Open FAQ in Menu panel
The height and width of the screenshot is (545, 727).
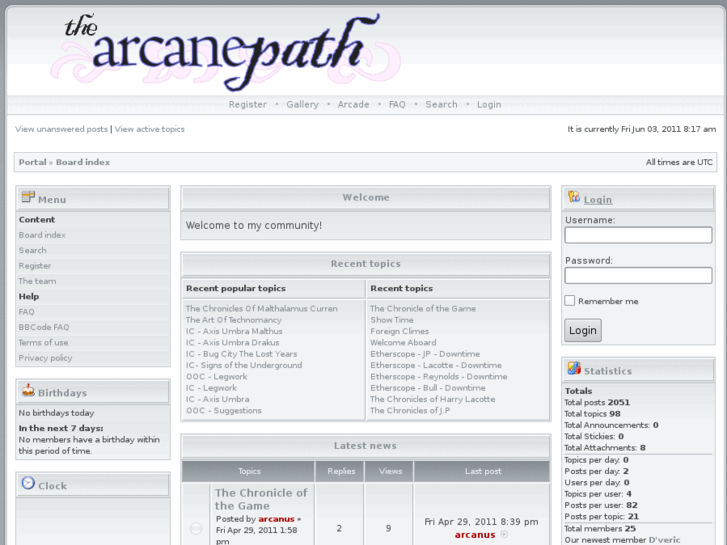(26, 312)
